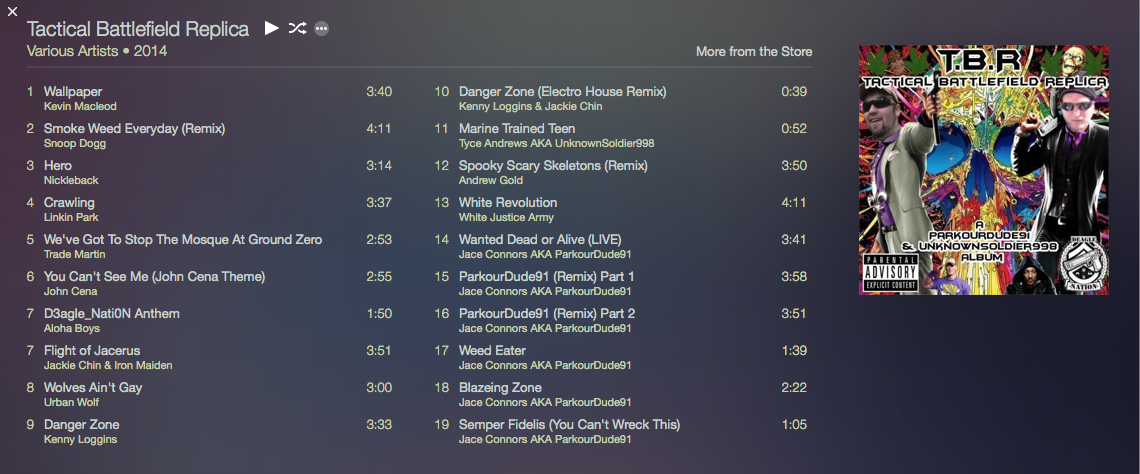Image resolution: width=1140 pixels, height=474 pixels.
Task: Click the 3:00 duration of Wolves Ain't Gay
Action: 379,387
